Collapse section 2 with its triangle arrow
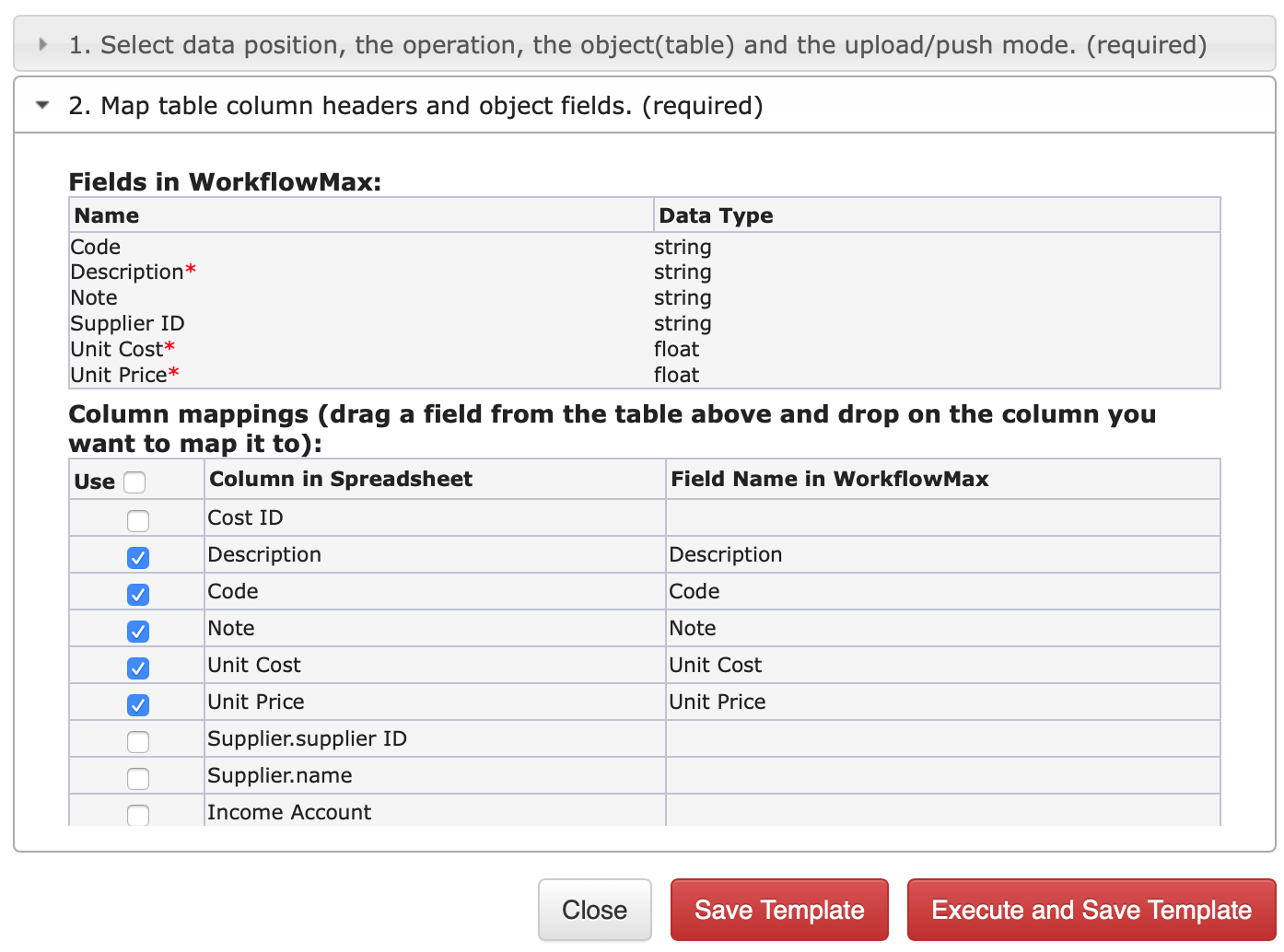1284x952 pixels. (x=42, y=105)
